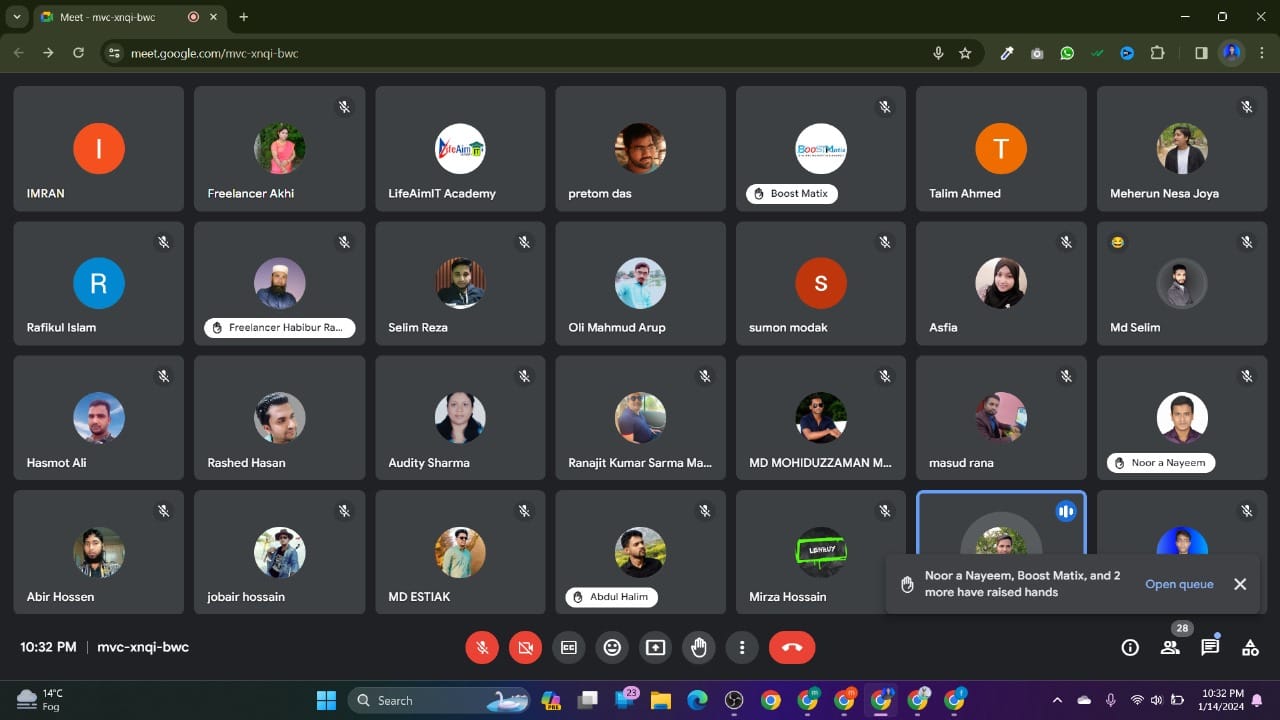This screenshot has width=1280, height=720.
Task: Toggle closed captions button
Action: [x=569, y=648]
